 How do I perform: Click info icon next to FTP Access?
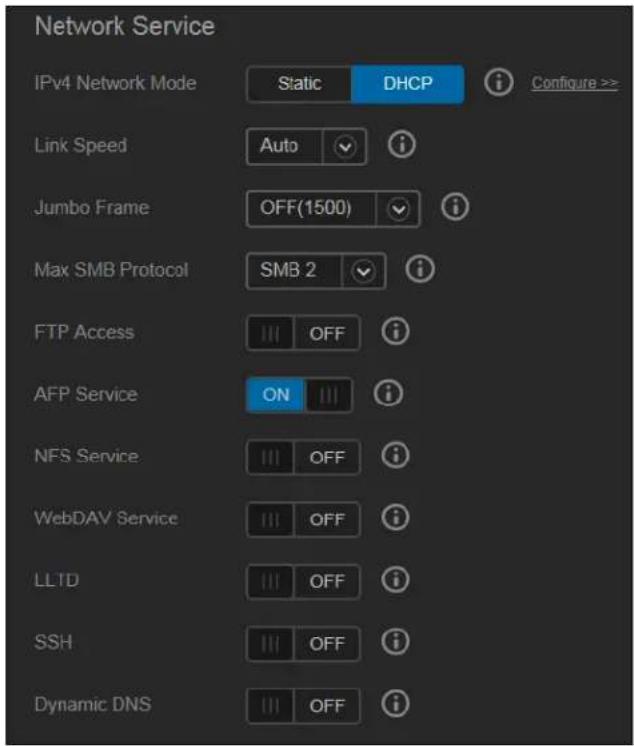click(395, 332)
